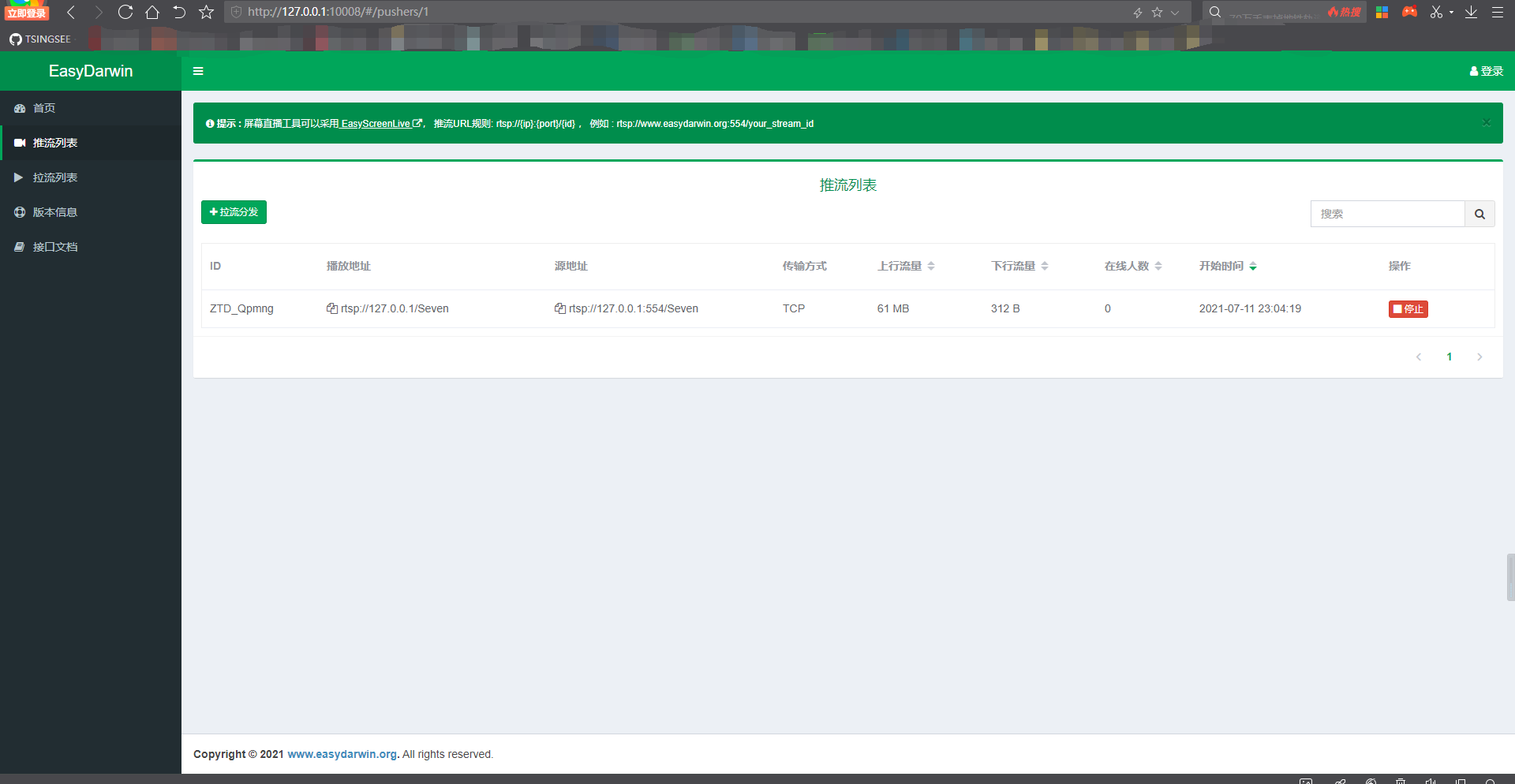Dismiss the green tip banner
The width and height of the screenshot is (1515, 784).
coord(1486,123)
